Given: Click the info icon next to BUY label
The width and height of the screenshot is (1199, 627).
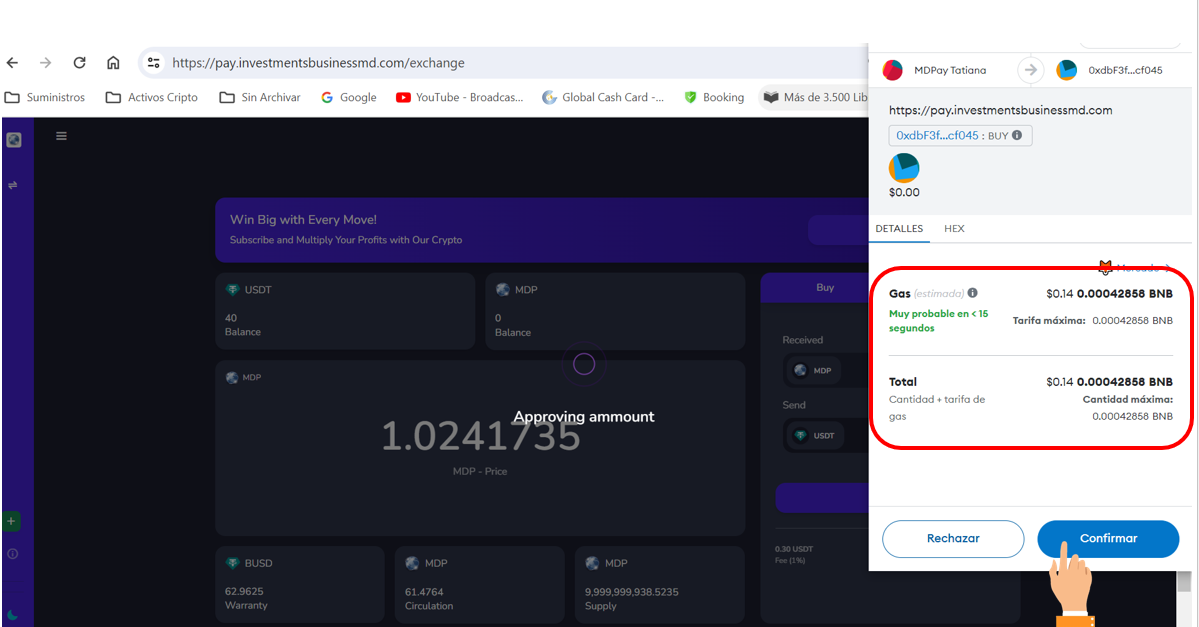Looking at the screenshot, I should pyautogui.click(x=1017, y=135).
